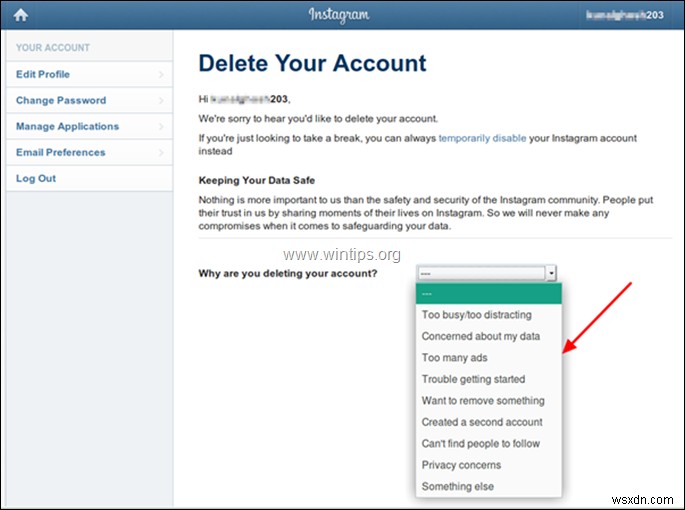Screen dimensions: 685x510
Task: Click the Manage Applications chevron arrow
Action: click(161, 127)
